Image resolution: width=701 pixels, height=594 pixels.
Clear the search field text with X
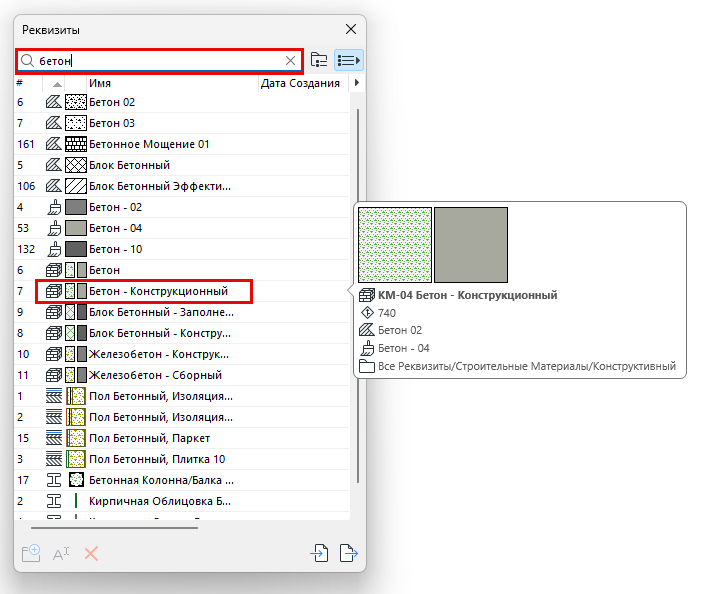tap(290, 60)
